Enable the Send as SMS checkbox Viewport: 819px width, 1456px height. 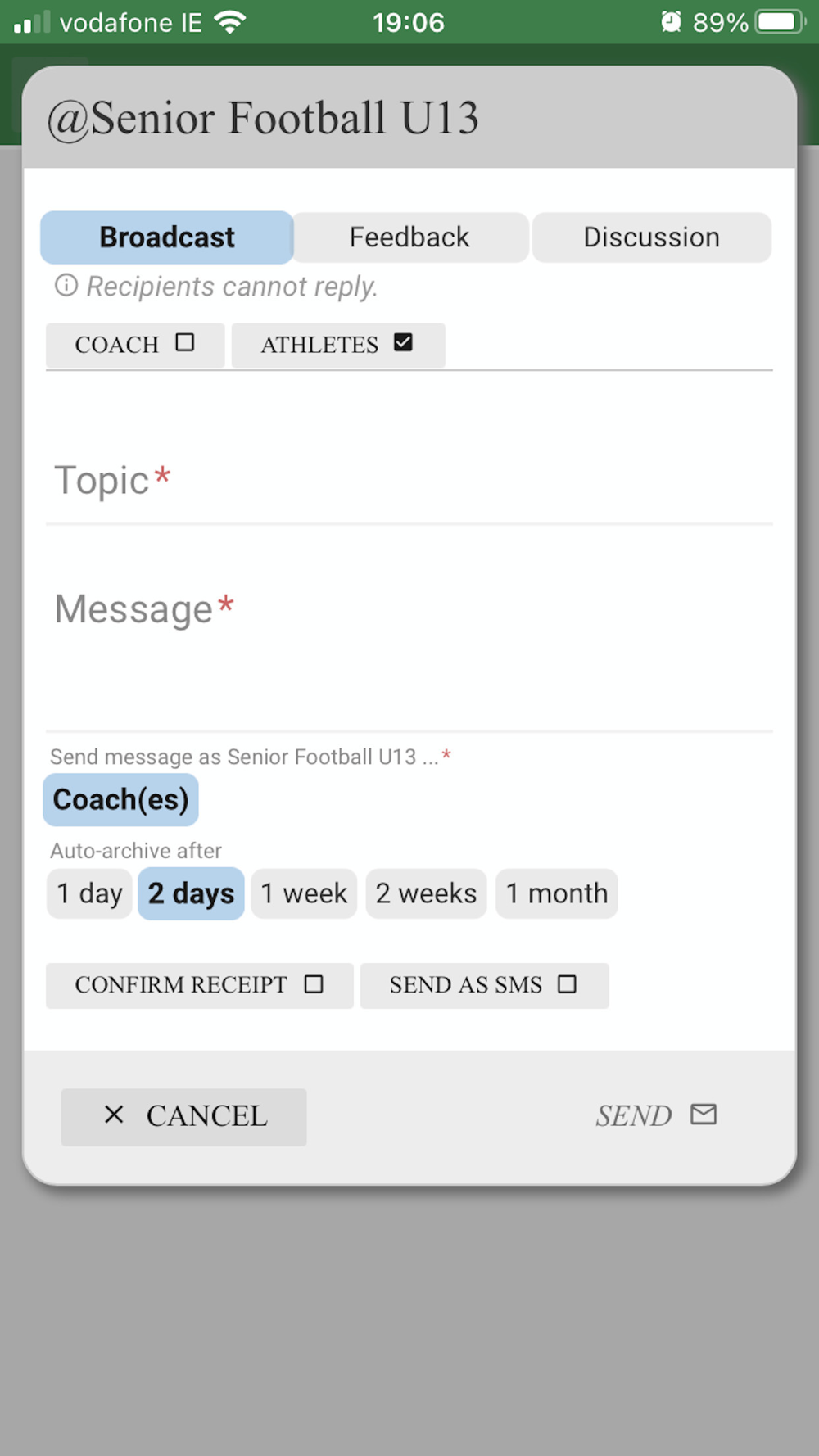coord(567,984)
